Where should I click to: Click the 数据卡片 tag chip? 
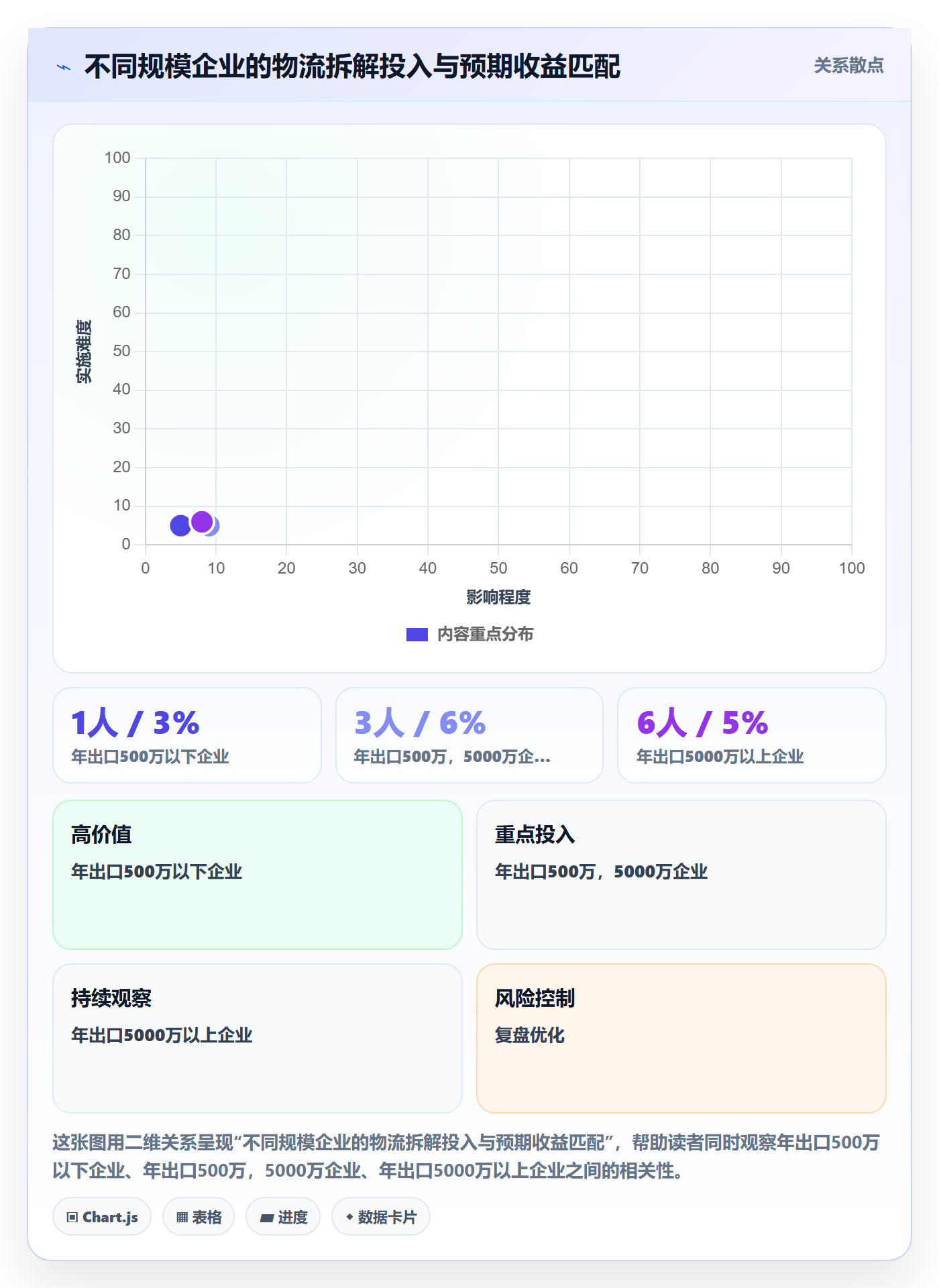[381, 1217]
